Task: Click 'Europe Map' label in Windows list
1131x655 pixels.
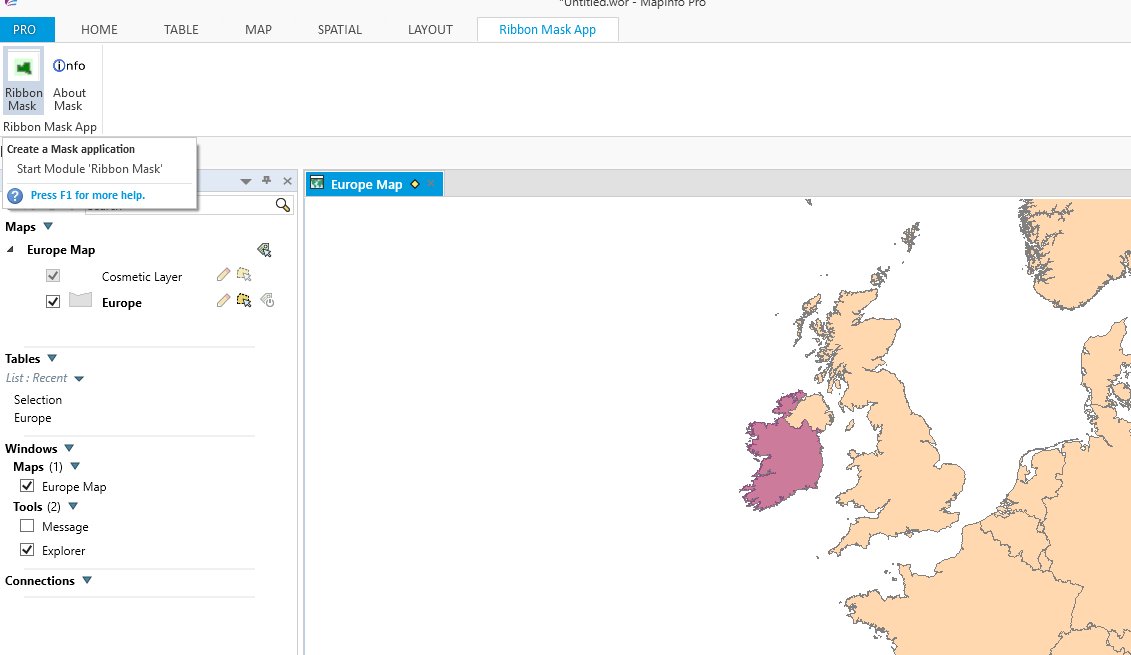Action: click(x=74, y=487)
